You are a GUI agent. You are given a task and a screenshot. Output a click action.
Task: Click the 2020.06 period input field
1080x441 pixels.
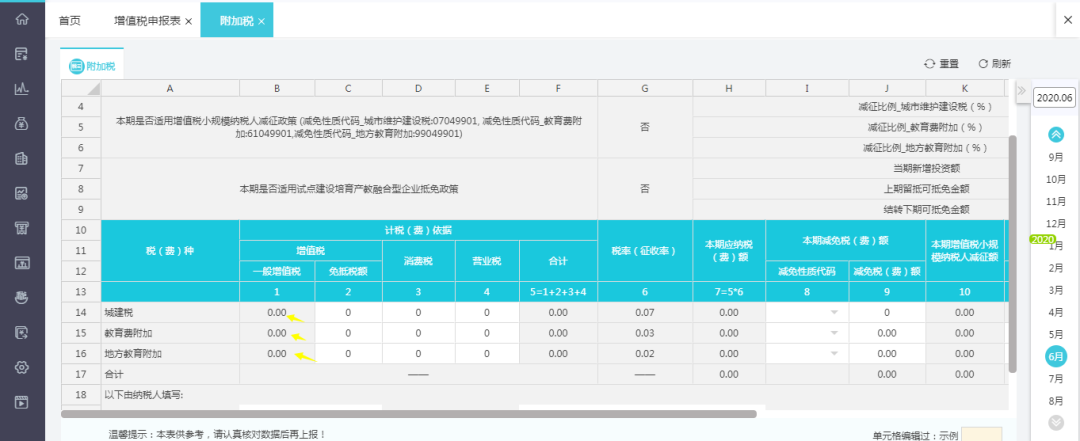pyautogui.click(x=1054, y=97)
